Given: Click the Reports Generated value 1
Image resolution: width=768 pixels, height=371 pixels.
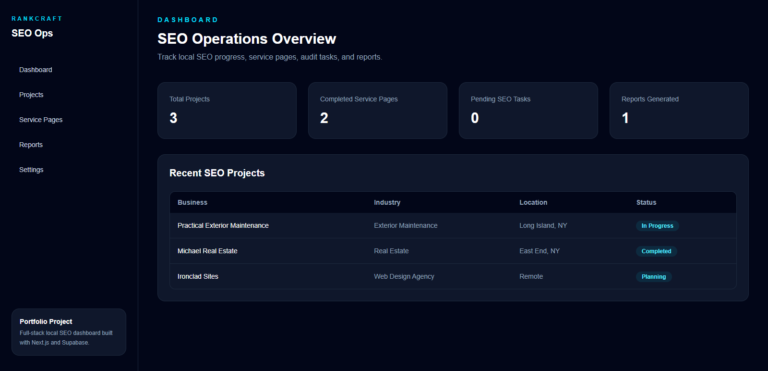Looking at the screenshot, I should [x=625, y=118].
